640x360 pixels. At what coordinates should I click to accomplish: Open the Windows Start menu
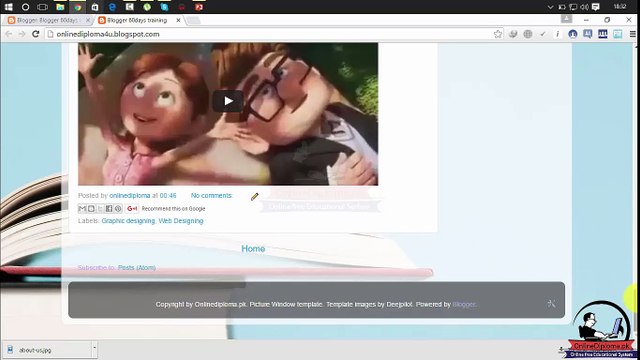8,7
